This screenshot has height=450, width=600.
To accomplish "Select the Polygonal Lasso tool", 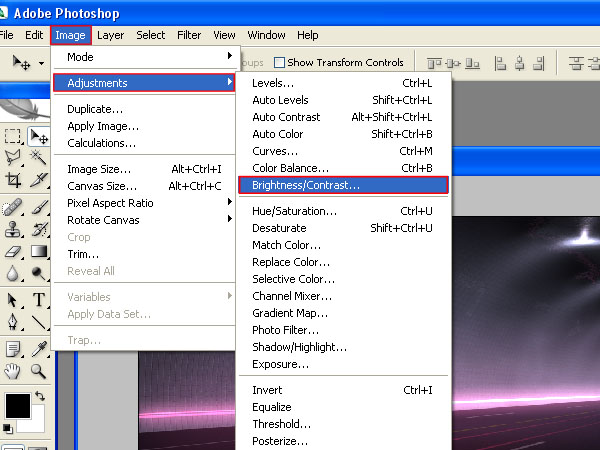I will 13,157.
